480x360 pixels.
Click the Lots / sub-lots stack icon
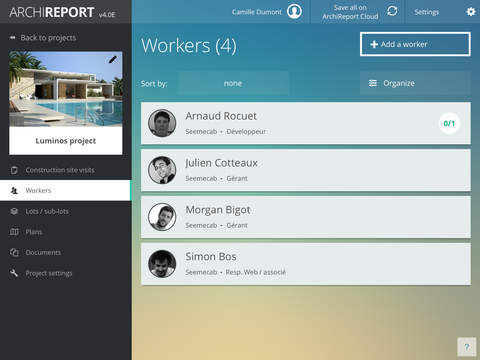(14, 211)
